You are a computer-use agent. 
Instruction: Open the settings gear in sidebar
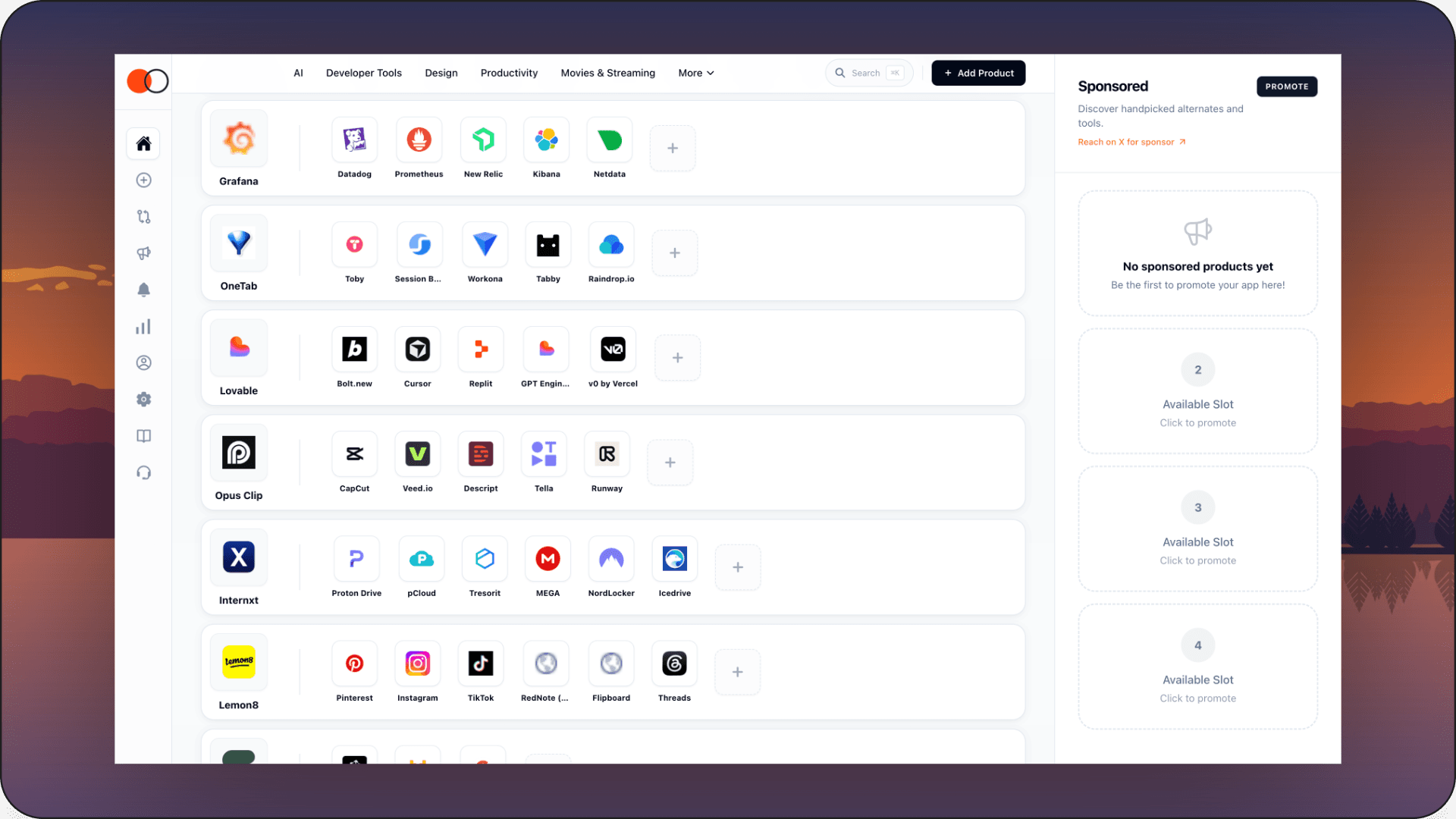tap(143, 400)
